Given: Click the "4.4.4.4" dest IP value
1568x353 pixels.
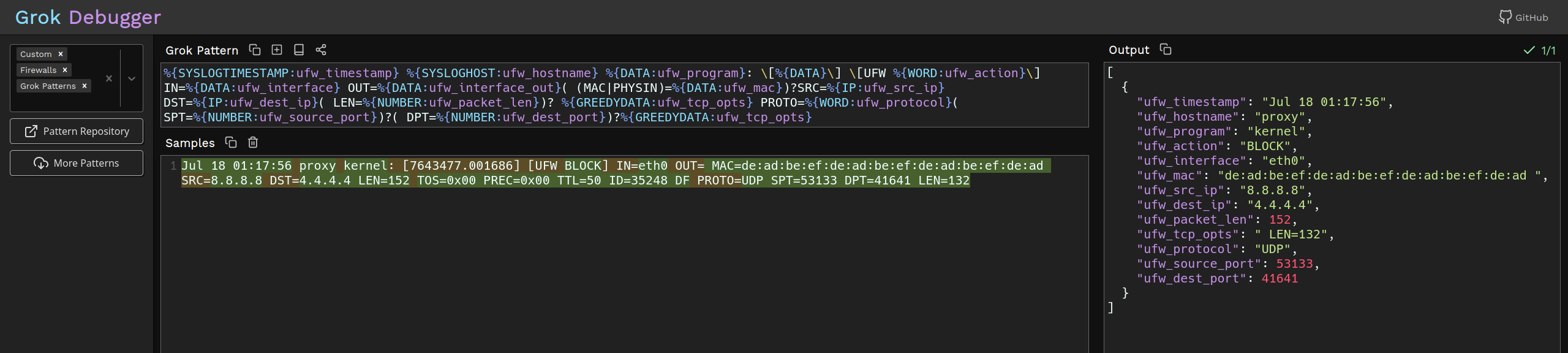Looking at the screenshot, I should 1280,205.
